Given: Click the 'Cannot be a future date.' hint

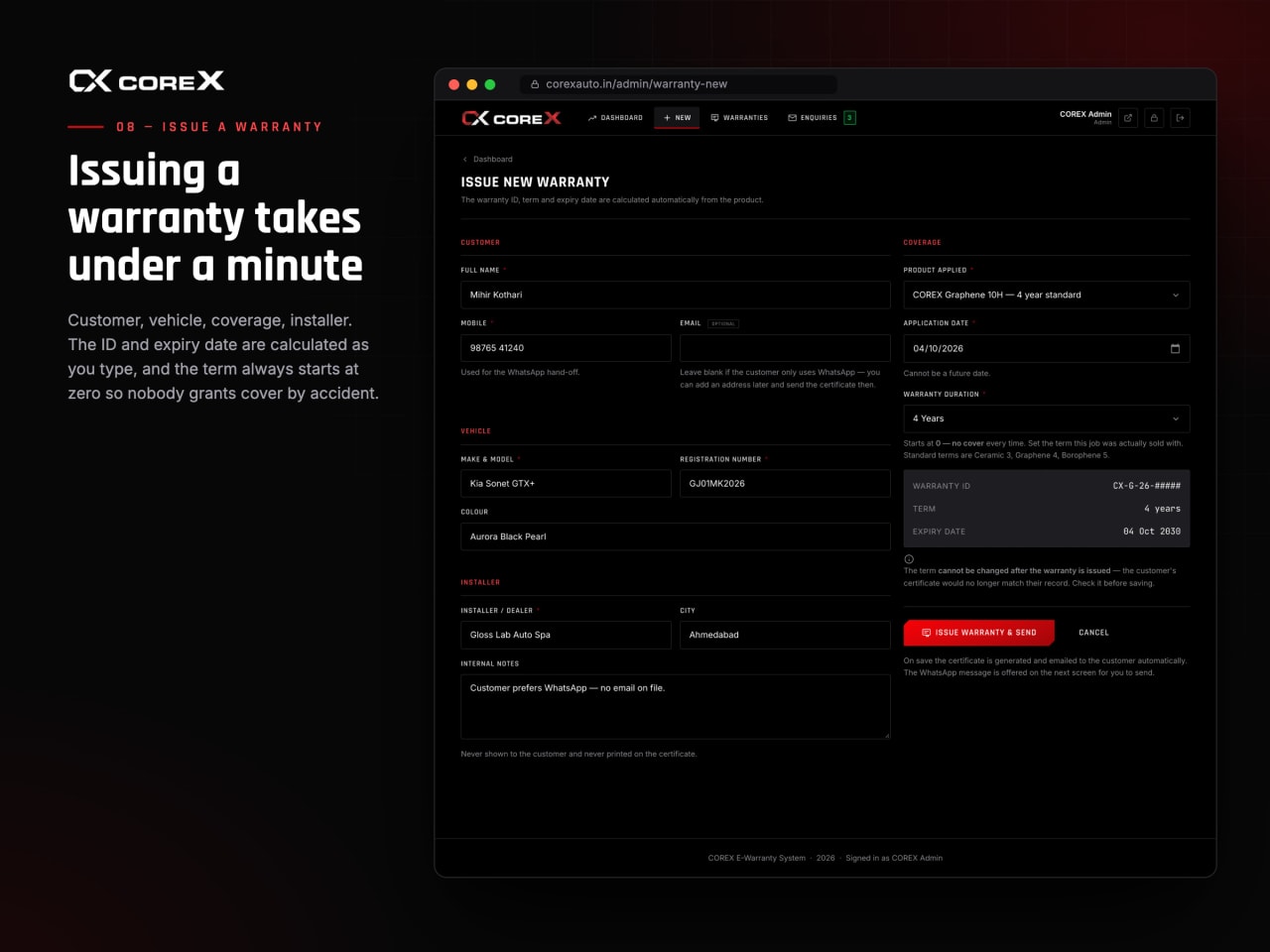Looking at the screenshot, I should click(947, 374).
